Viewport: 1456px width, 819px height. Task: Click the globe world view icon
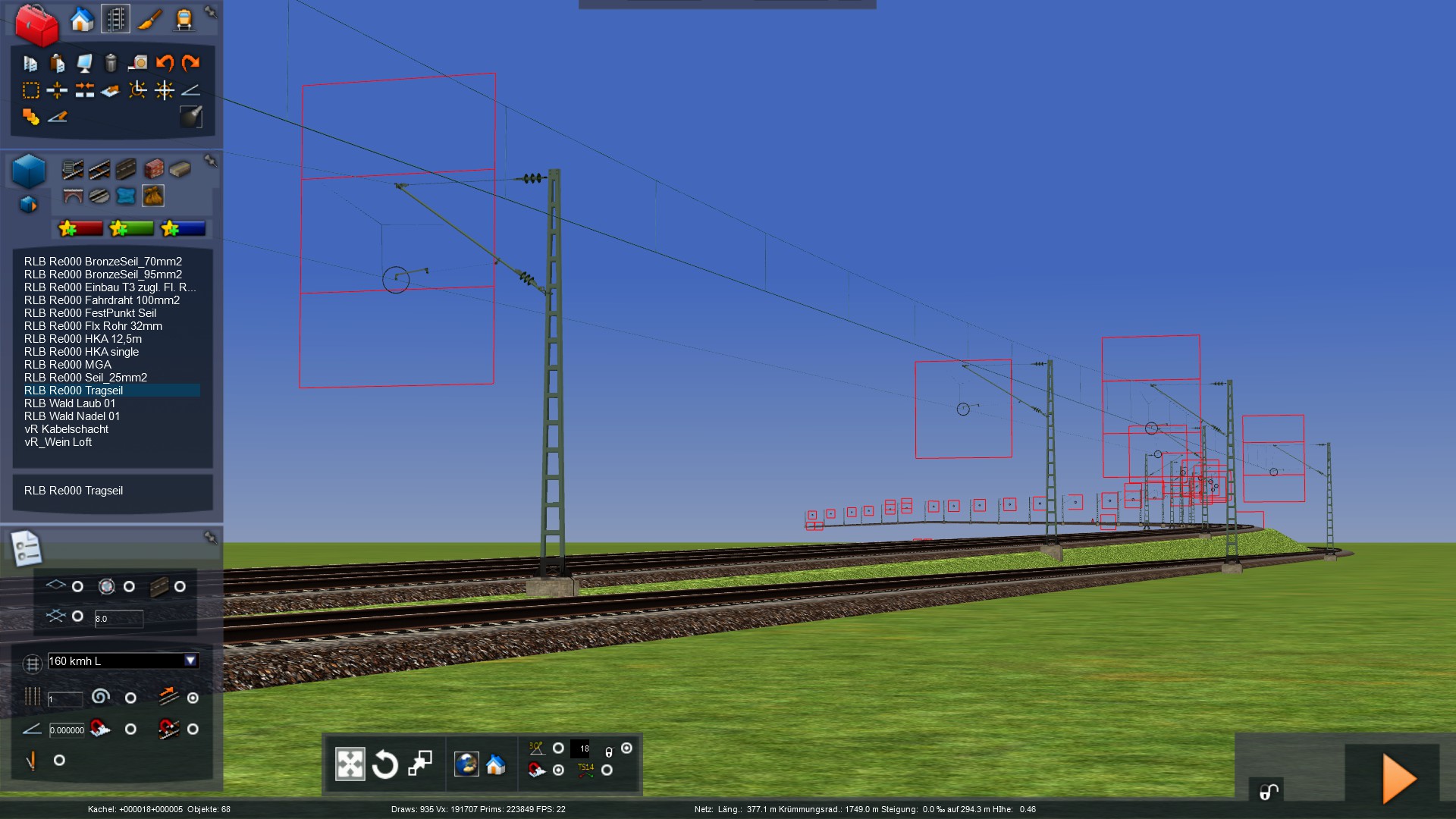tap(466, 764)
